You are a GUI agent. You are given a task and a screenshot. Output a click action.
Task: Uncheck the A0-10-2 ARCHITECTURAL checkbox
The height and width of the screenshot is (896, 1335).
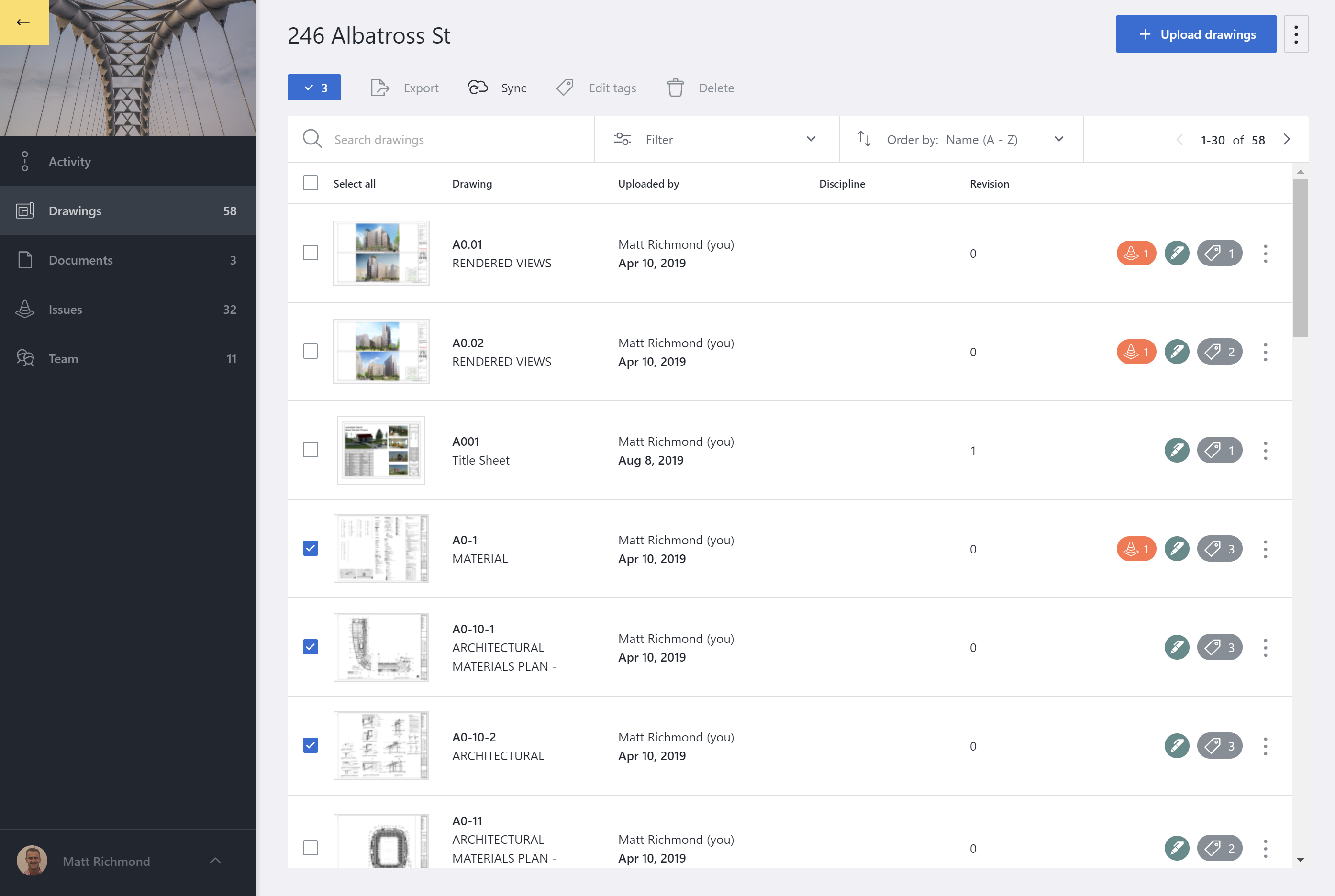[x=311, y=745]
